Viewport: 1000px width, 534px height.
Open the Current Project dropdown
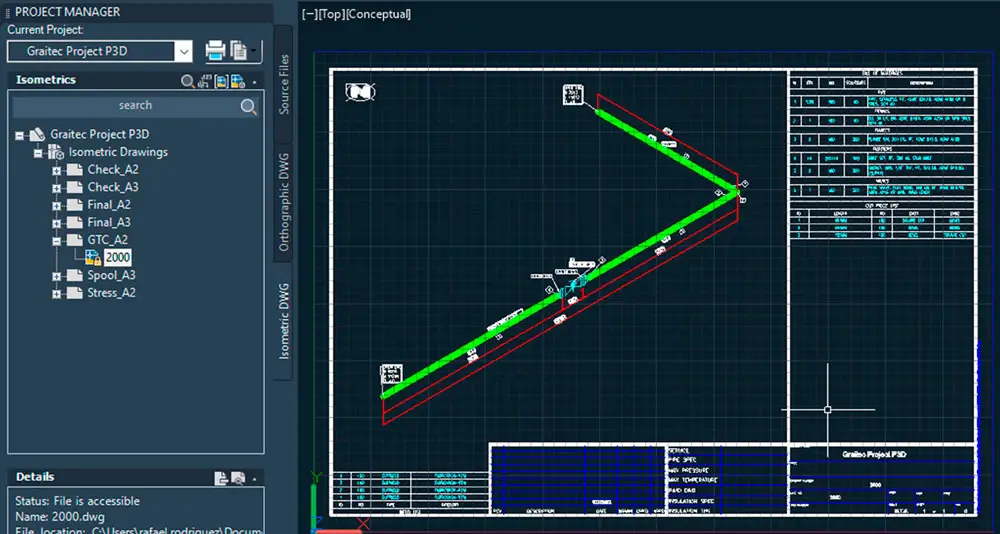tap(183, 51)
